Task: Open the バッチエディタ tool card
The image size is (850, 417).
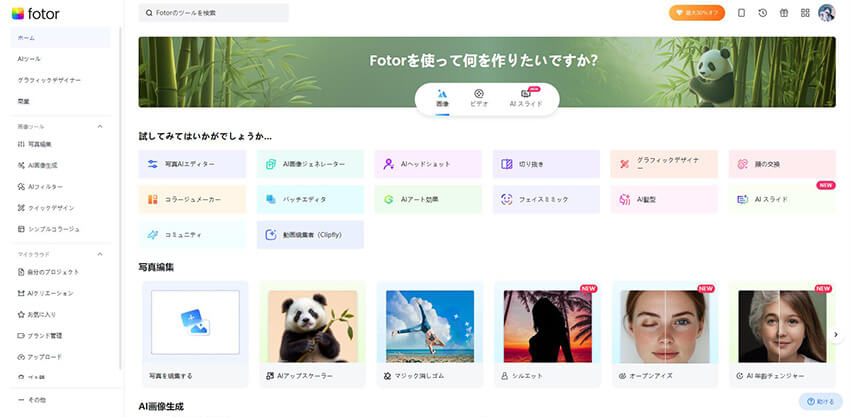Action: (x=310, y=200)
